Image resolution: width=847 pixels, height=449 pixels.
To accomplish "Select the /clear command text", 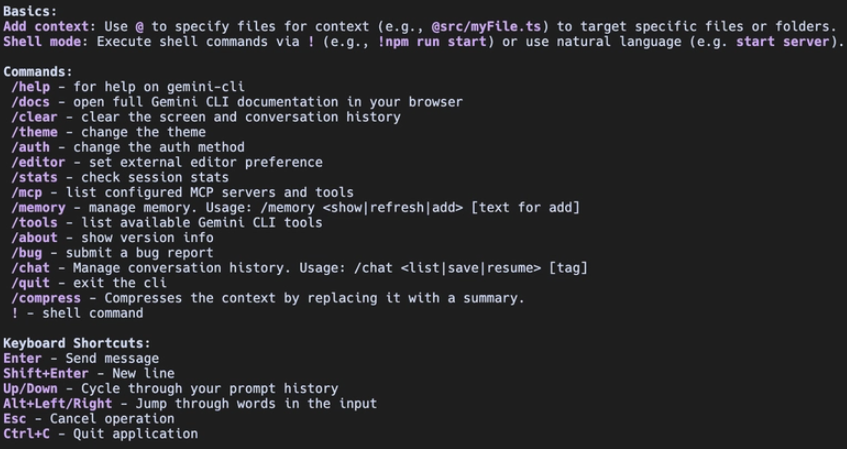I will click(35, 117).
